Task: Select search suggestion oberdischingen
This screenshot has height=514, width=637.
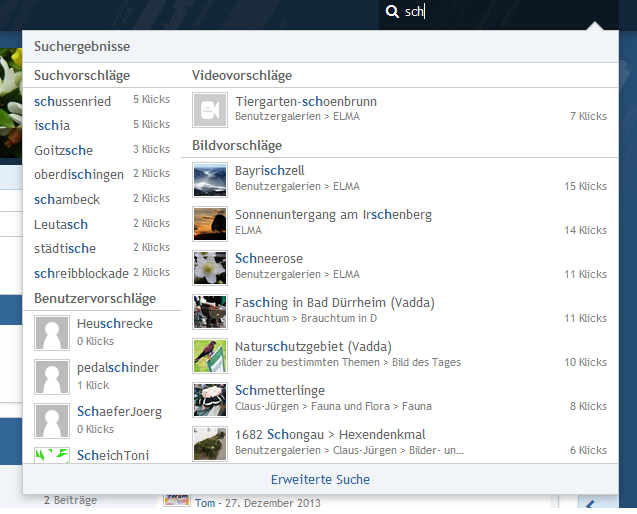Action: [x=79, y=175]
